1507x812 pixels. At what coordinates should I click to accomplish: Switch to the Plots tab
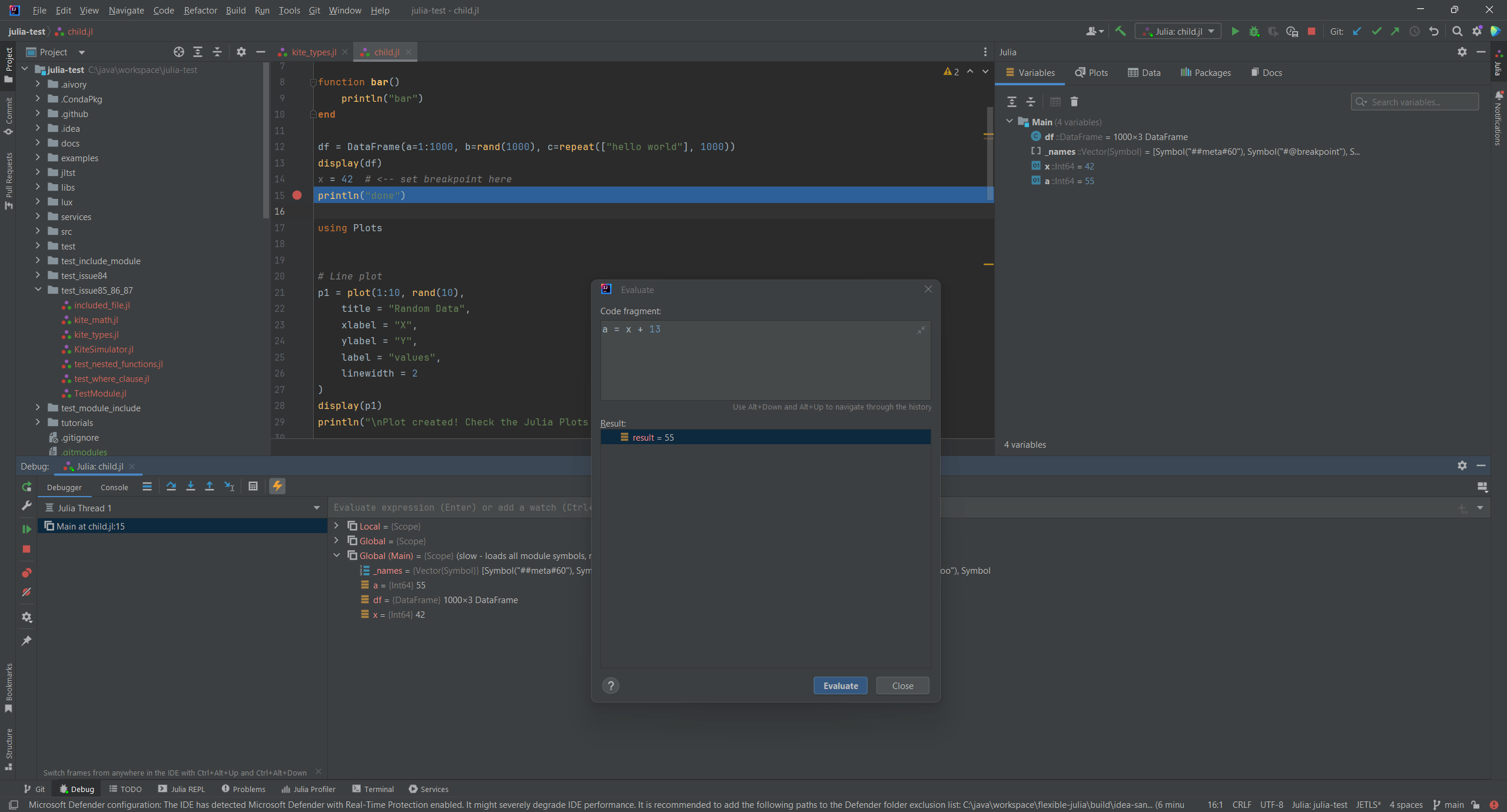coord(1091,72)
